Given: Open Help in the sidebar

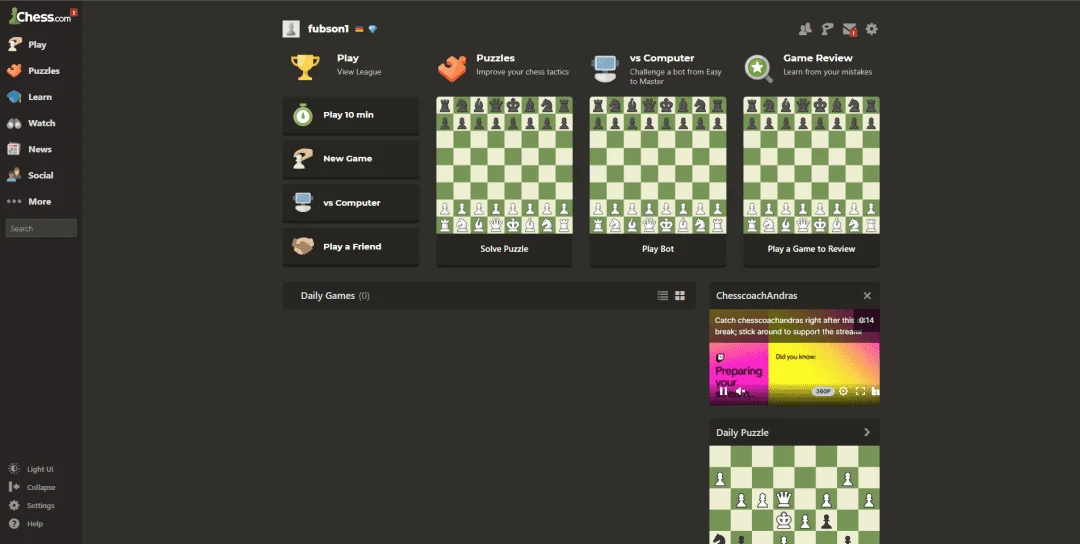Looking at the screenshot, I should [x=26, y=523].
